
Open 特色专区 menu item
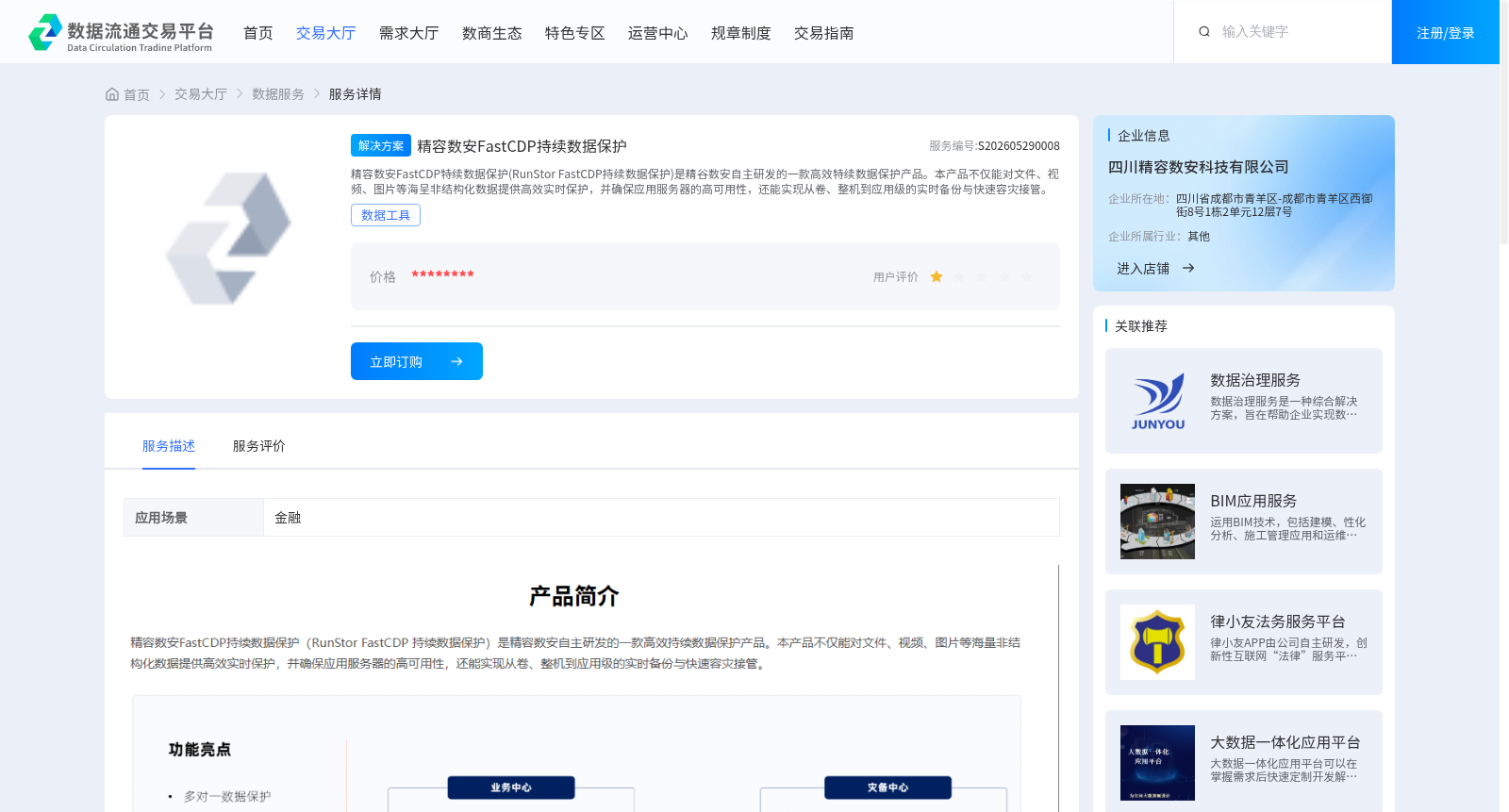pyautogui.click(x=574, y=33)
